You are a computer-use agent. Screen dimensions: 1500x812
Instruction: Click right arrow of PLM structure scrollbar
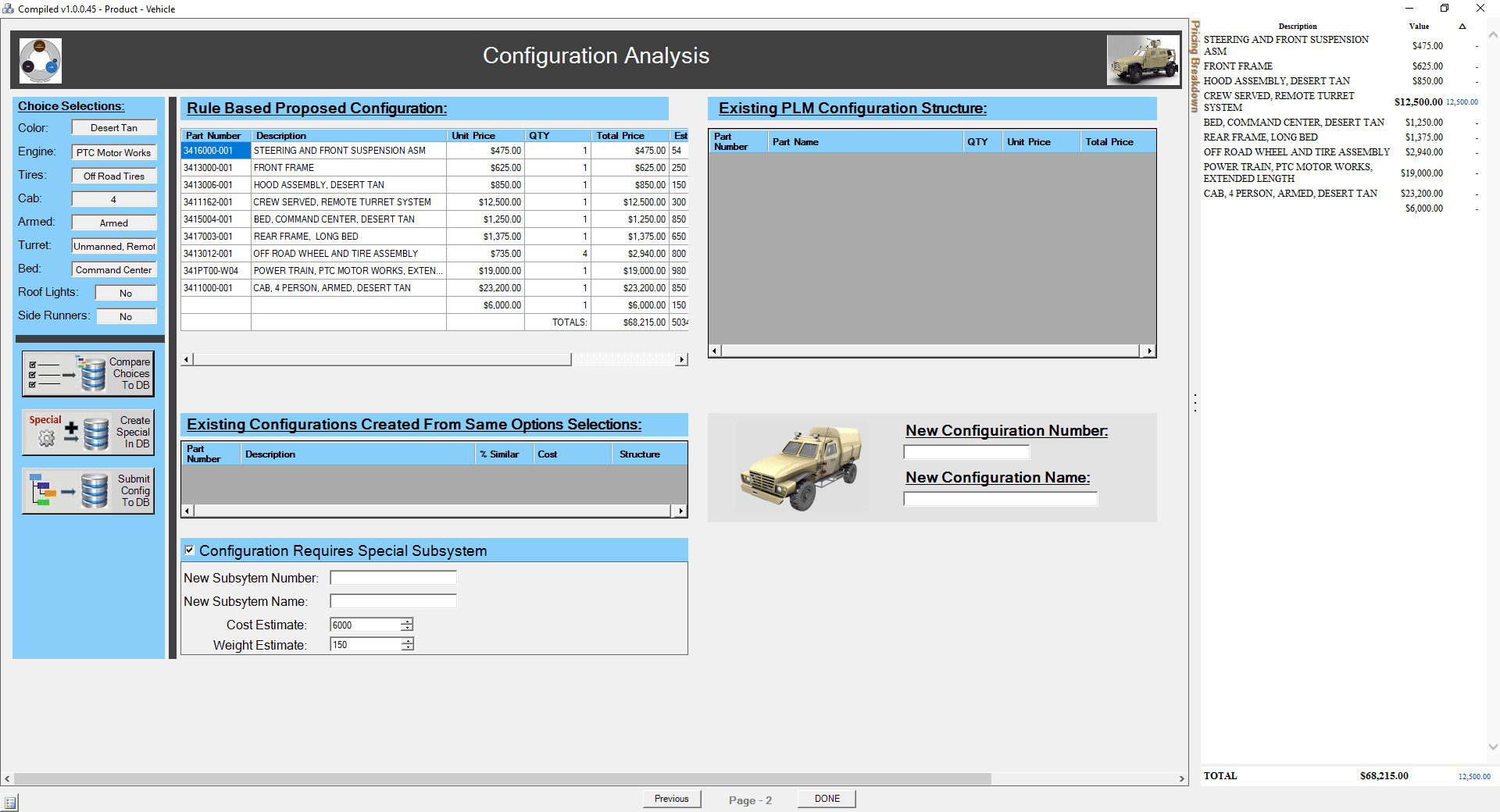coord(1149,351)
